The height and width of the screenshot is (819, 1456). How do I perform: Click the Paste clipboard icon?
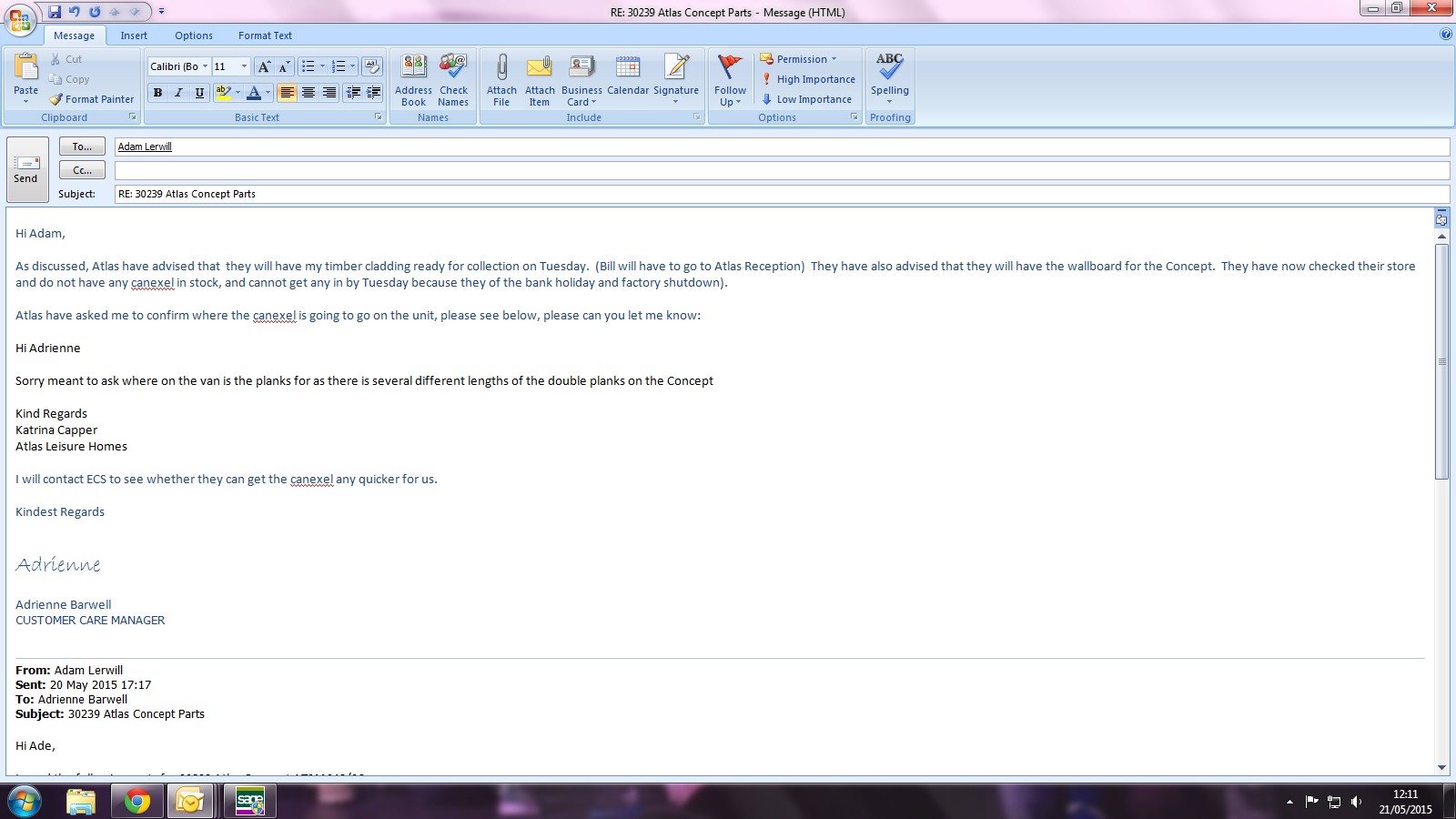coord(26,67)
